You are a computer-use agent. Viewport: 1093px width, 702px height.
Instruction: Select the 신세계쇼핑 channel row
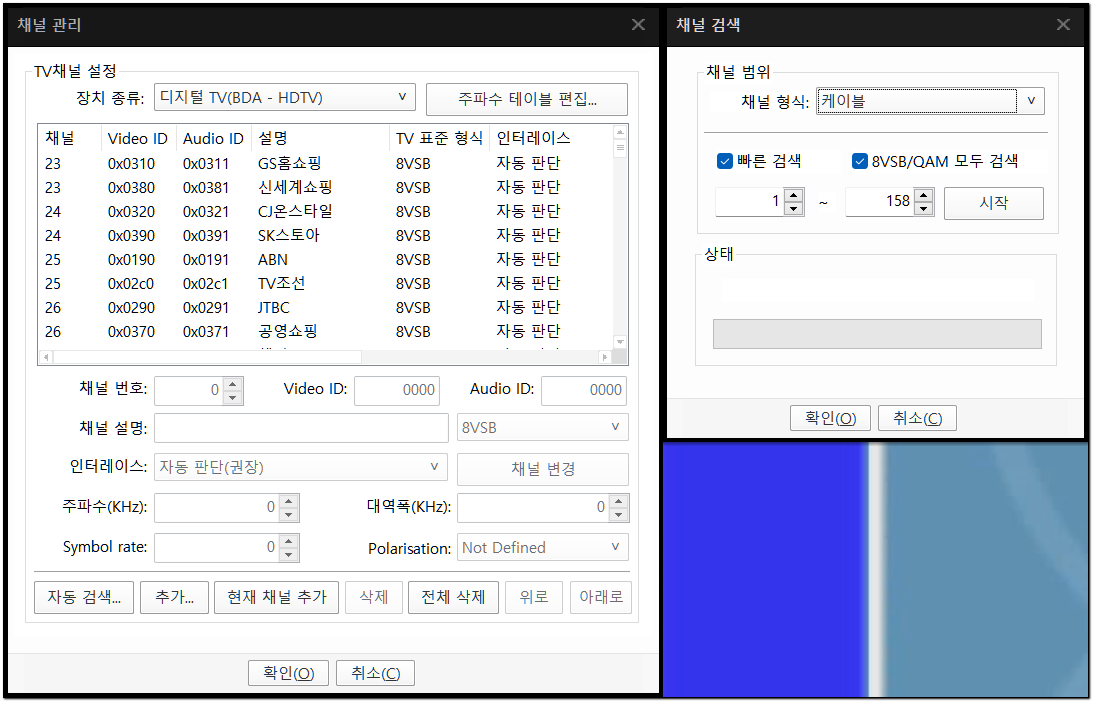326,188
